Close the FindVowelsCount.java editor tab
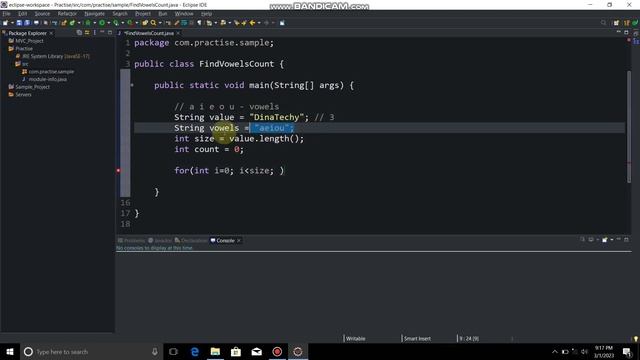This screenshot has height=360, width=640. click(x=178, y=33)
